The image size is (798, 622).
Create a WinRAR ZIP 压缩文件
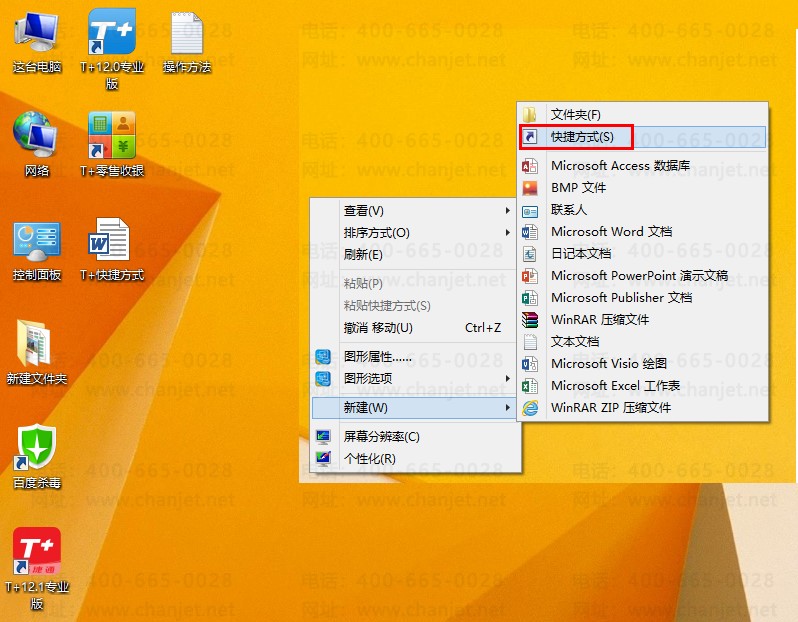click(x=642, y=408)
